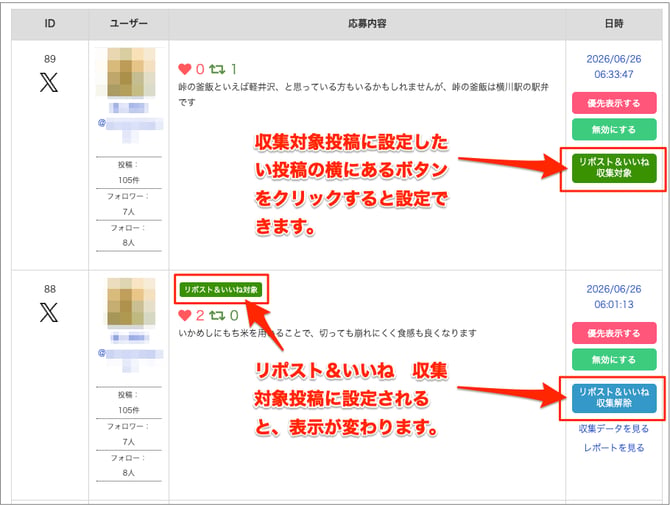670x505 pixels.
Task: Click the X logo for entry 89
Action: coord(49,82)
